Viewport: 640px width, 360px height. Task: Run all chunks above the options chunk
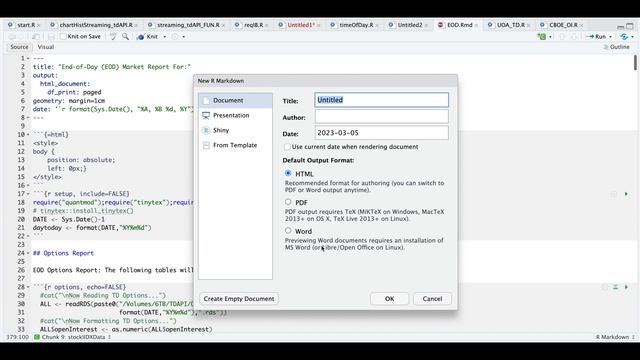coord(616,287)
